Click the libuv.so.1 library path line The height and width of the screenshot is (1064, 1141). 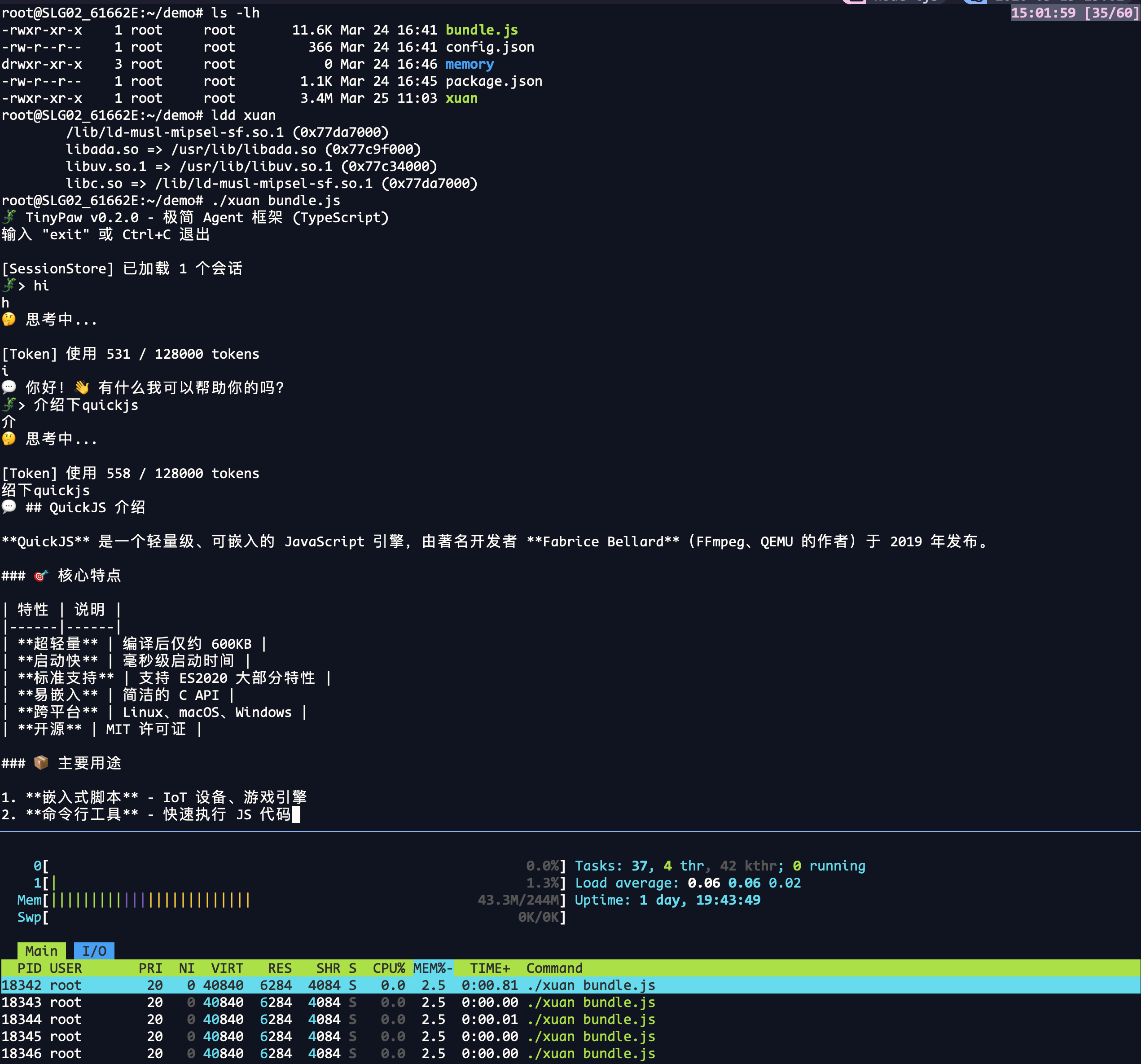pos(251,167)
